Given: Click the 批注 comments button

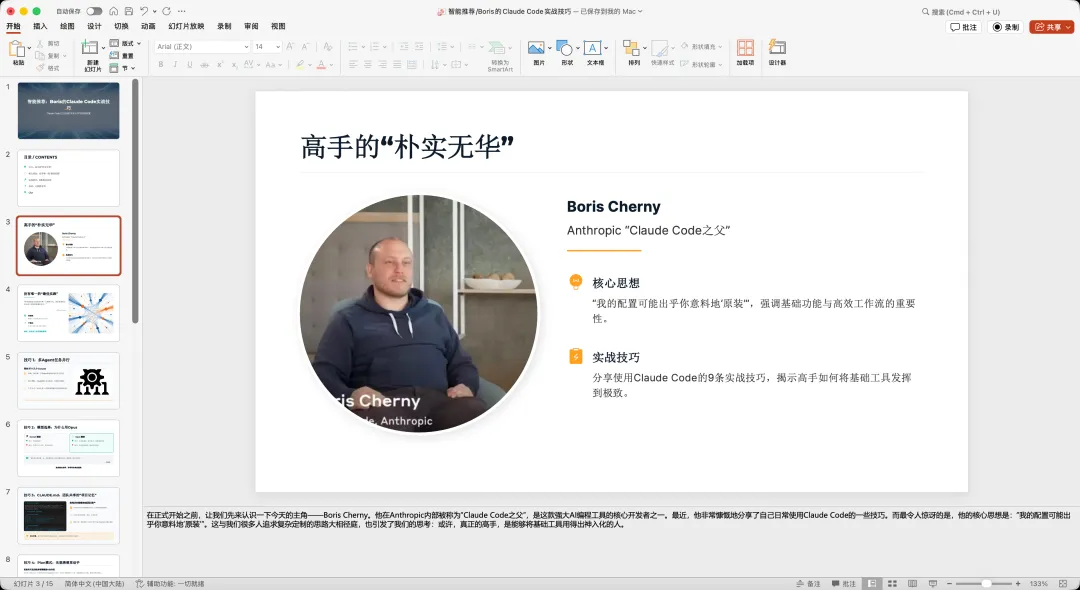Looking at the screenshot, I should pos(964,27).
